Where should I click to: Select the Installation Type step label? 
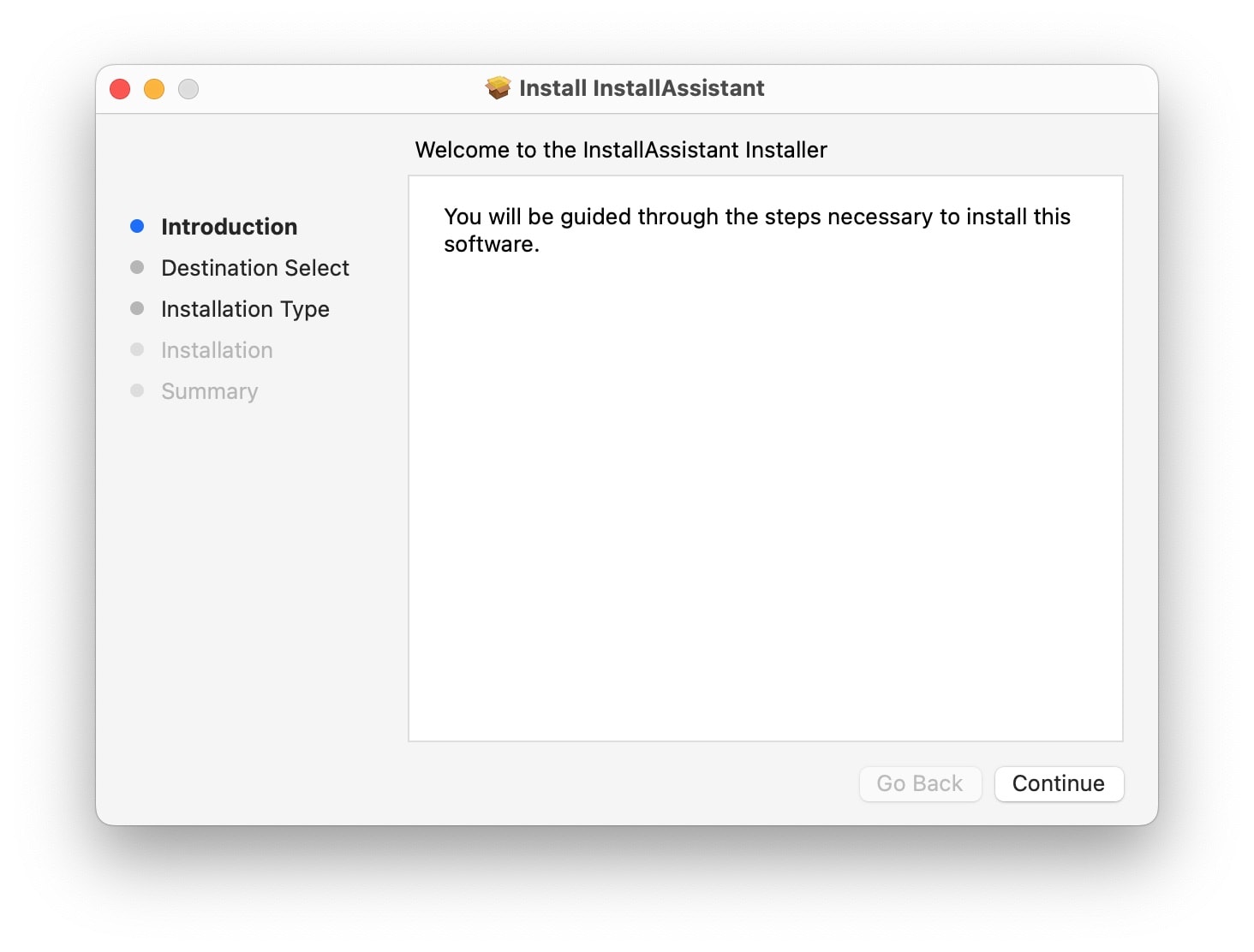[245, 309]
